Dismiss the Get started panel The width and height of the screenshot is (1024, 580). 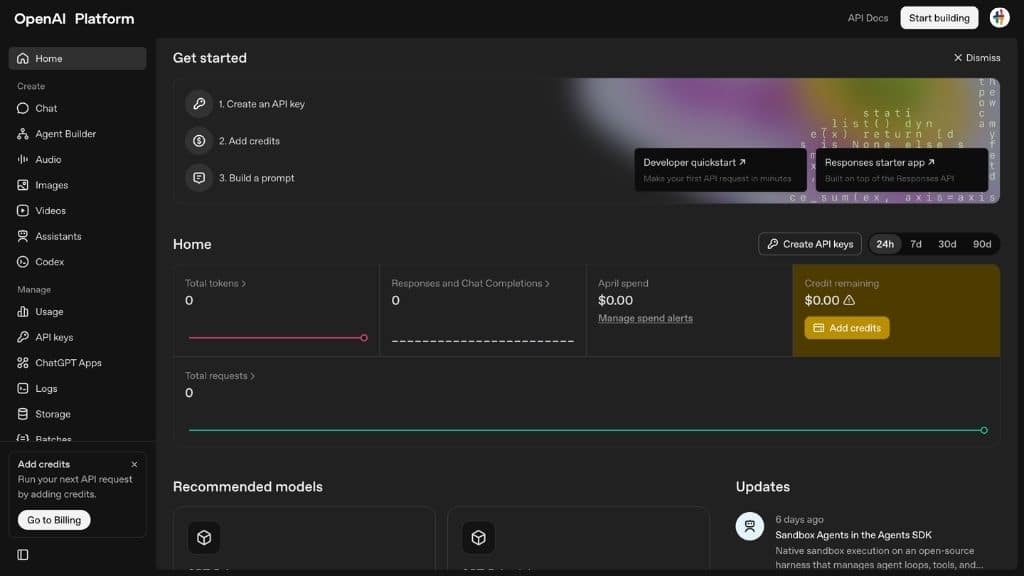pyautogui.click(x=976, y=57)
